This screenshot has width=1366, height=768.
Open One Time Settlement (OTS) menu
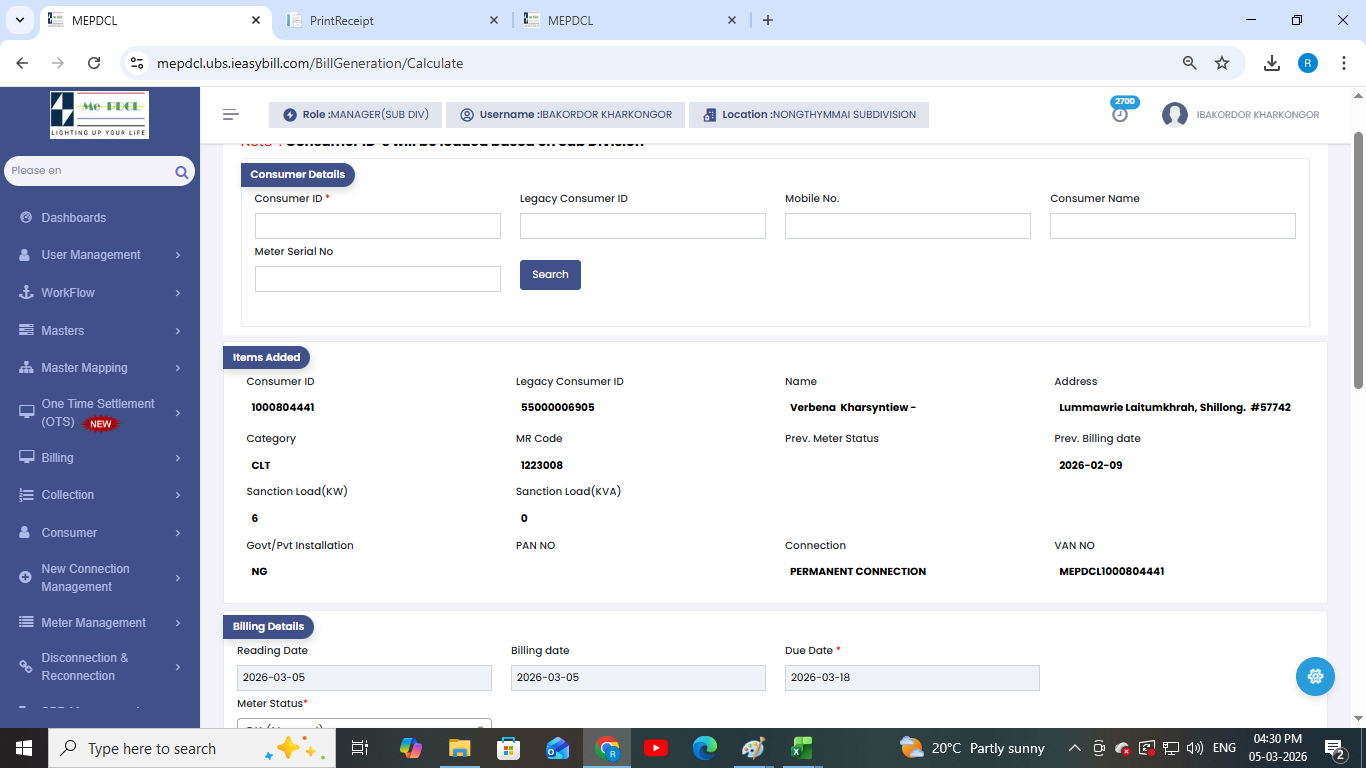98,413
